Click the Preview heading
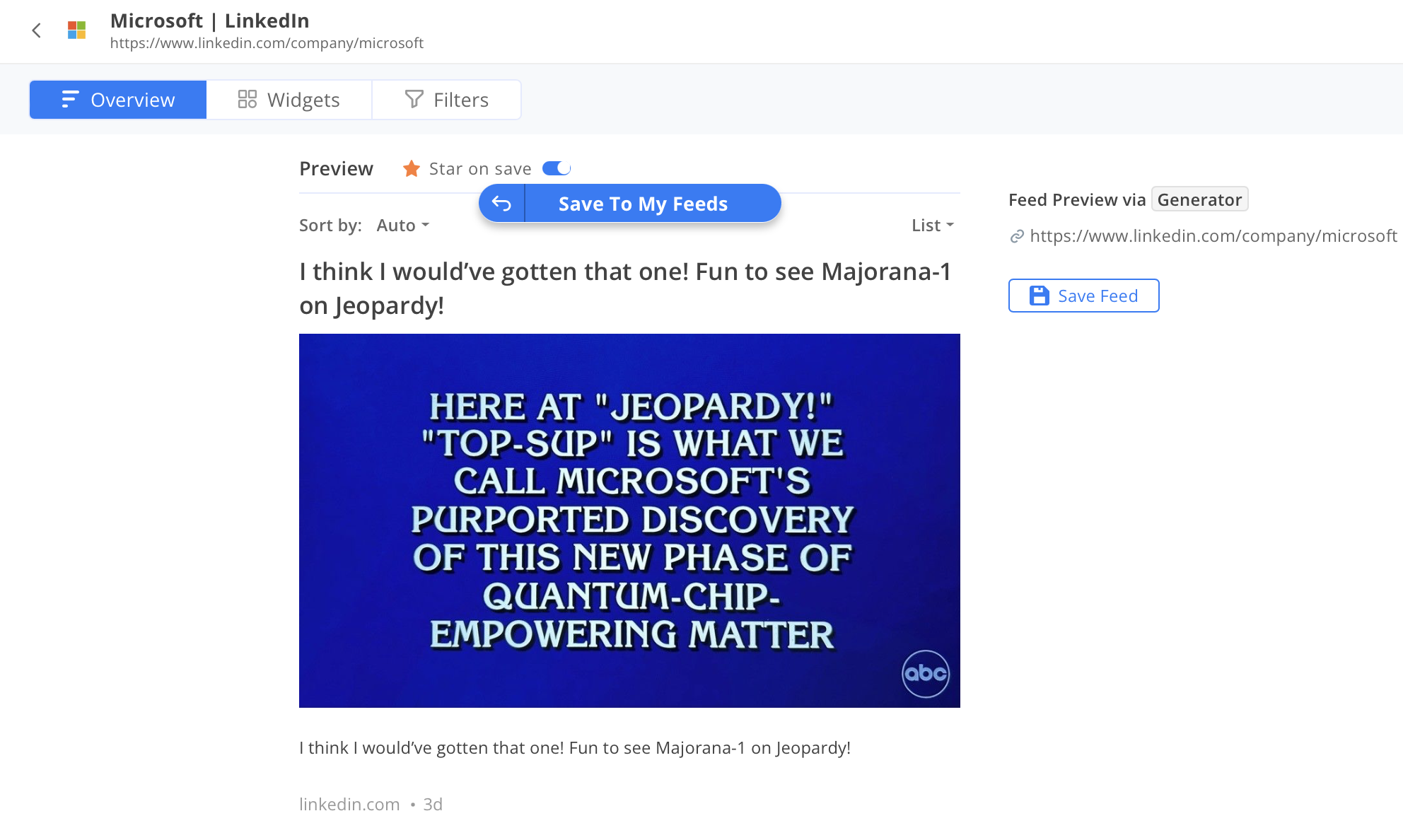 click(336, 168)
